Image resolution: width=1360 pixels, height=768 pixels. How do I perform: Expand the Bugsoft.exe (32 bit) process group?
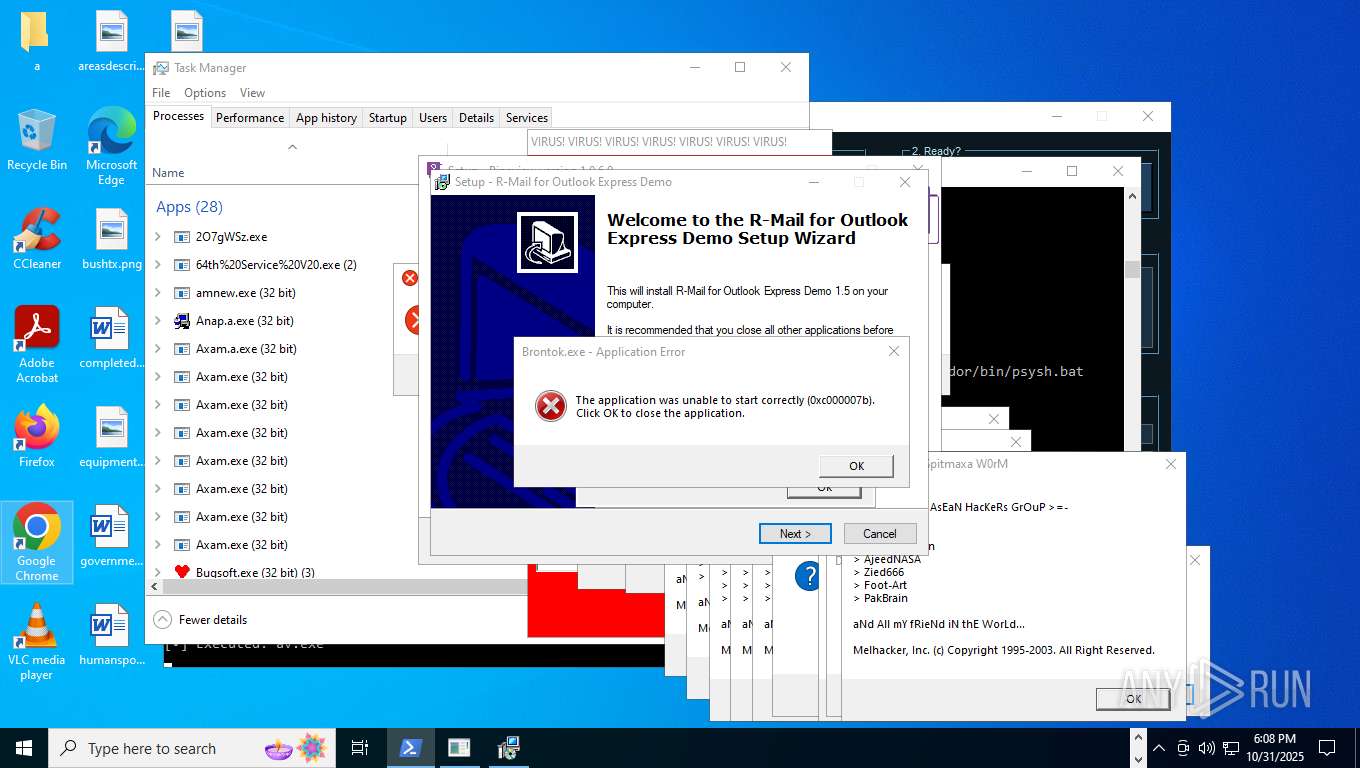(158, 572)
